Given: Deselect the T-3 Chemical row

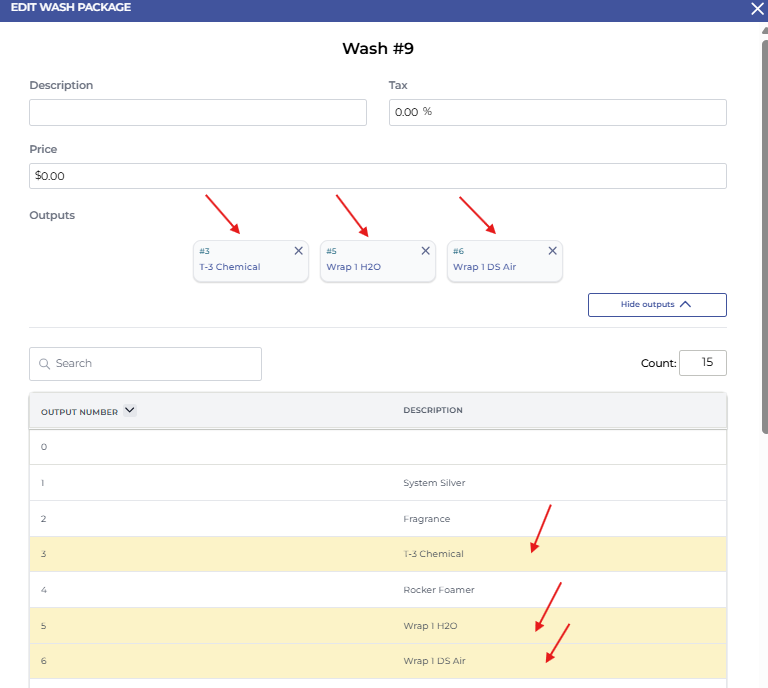Looking at the screenshot, I should 378,554.
